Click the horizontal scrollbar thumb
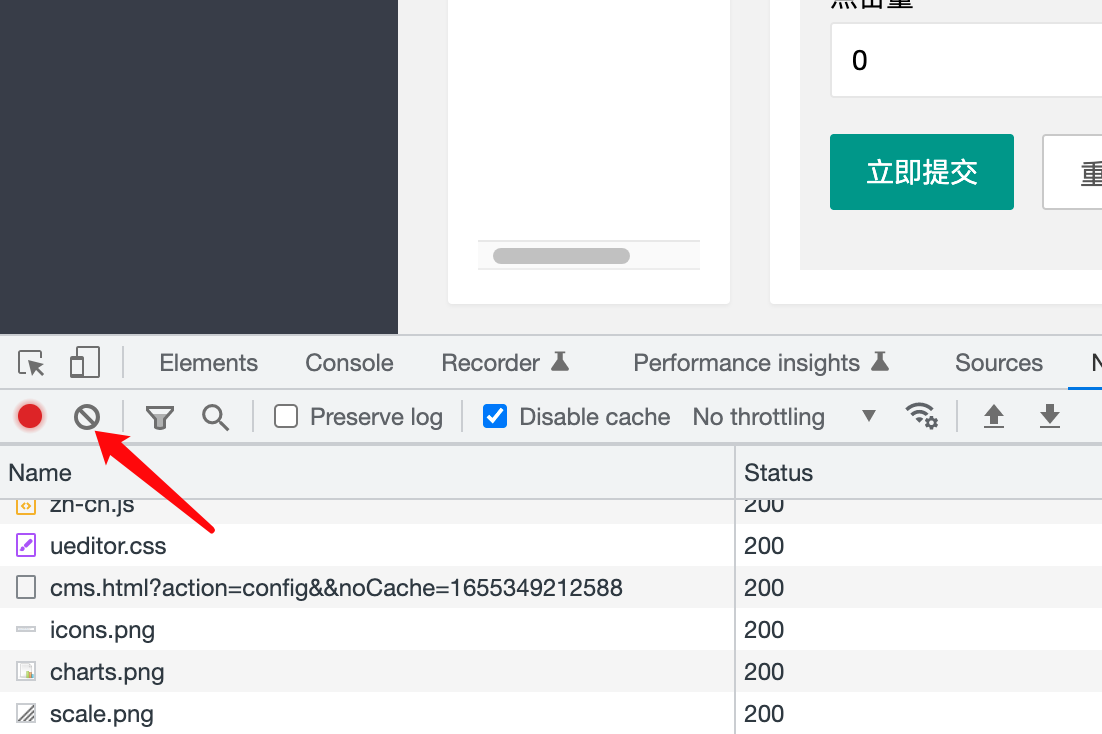The height and width of the screenshot is (734, 1102). [x=561, y=256]
